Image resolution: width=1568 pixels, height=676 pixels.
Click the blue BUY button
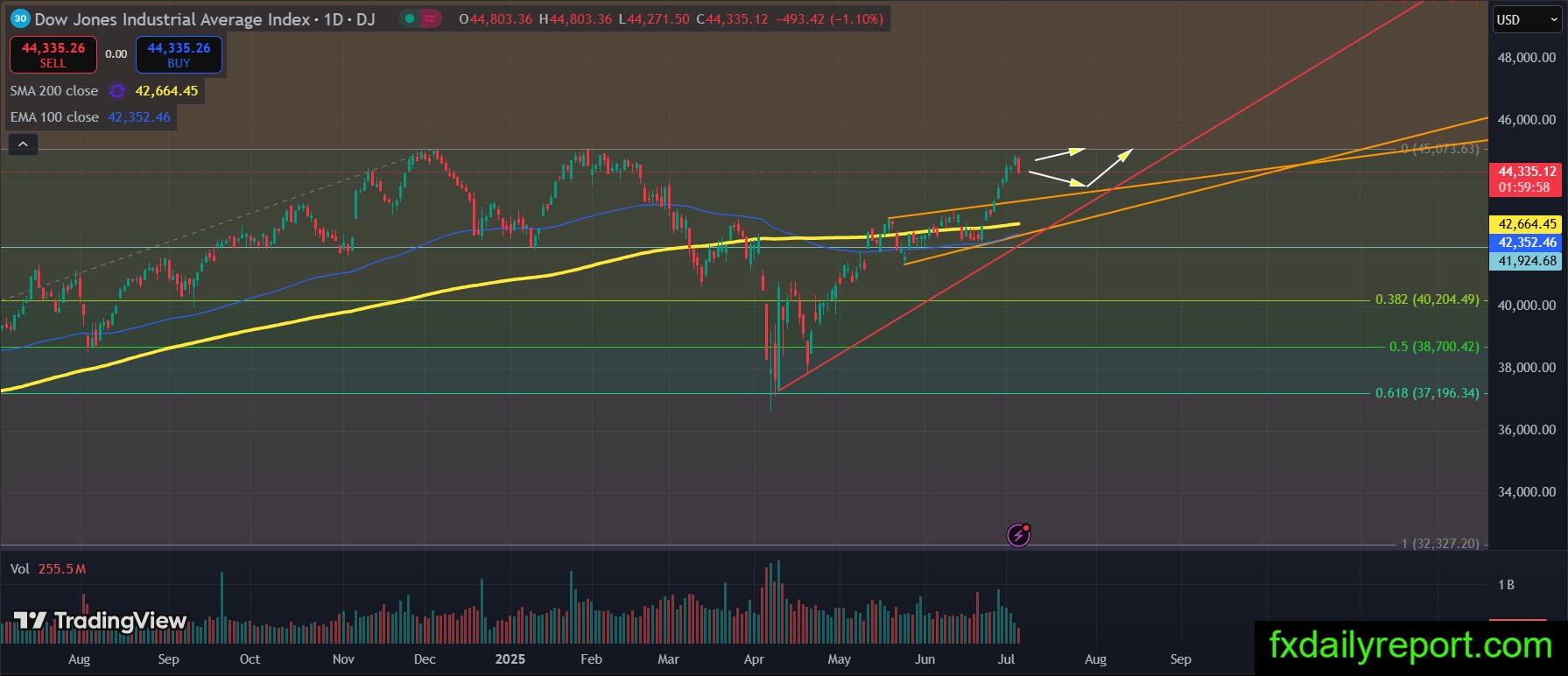coord(179,54)
